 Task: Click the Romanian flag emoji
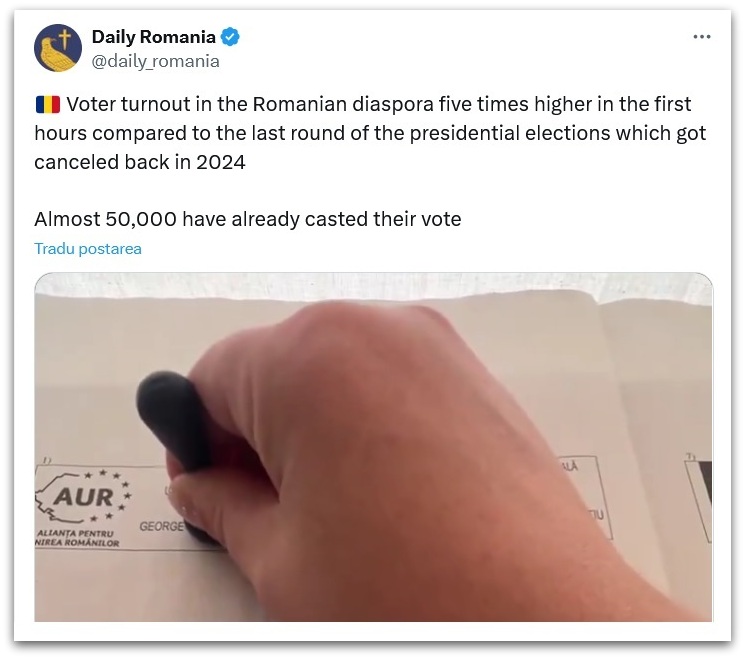point(48,105)
